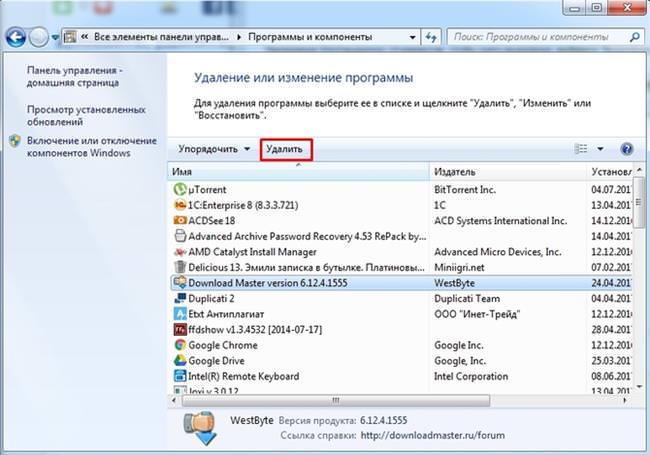Click the change view icon
This screenshot has width=650, height=455.
[580, 148]
